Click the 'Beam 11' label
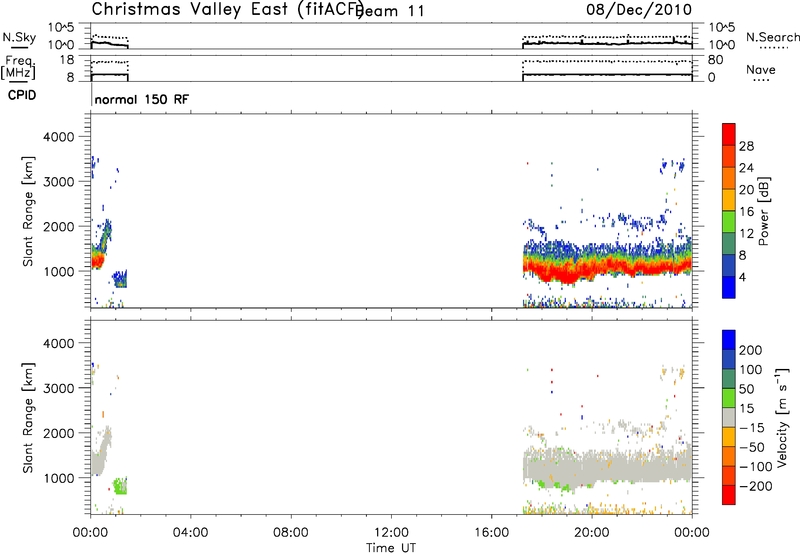 (x=392, y=11)
